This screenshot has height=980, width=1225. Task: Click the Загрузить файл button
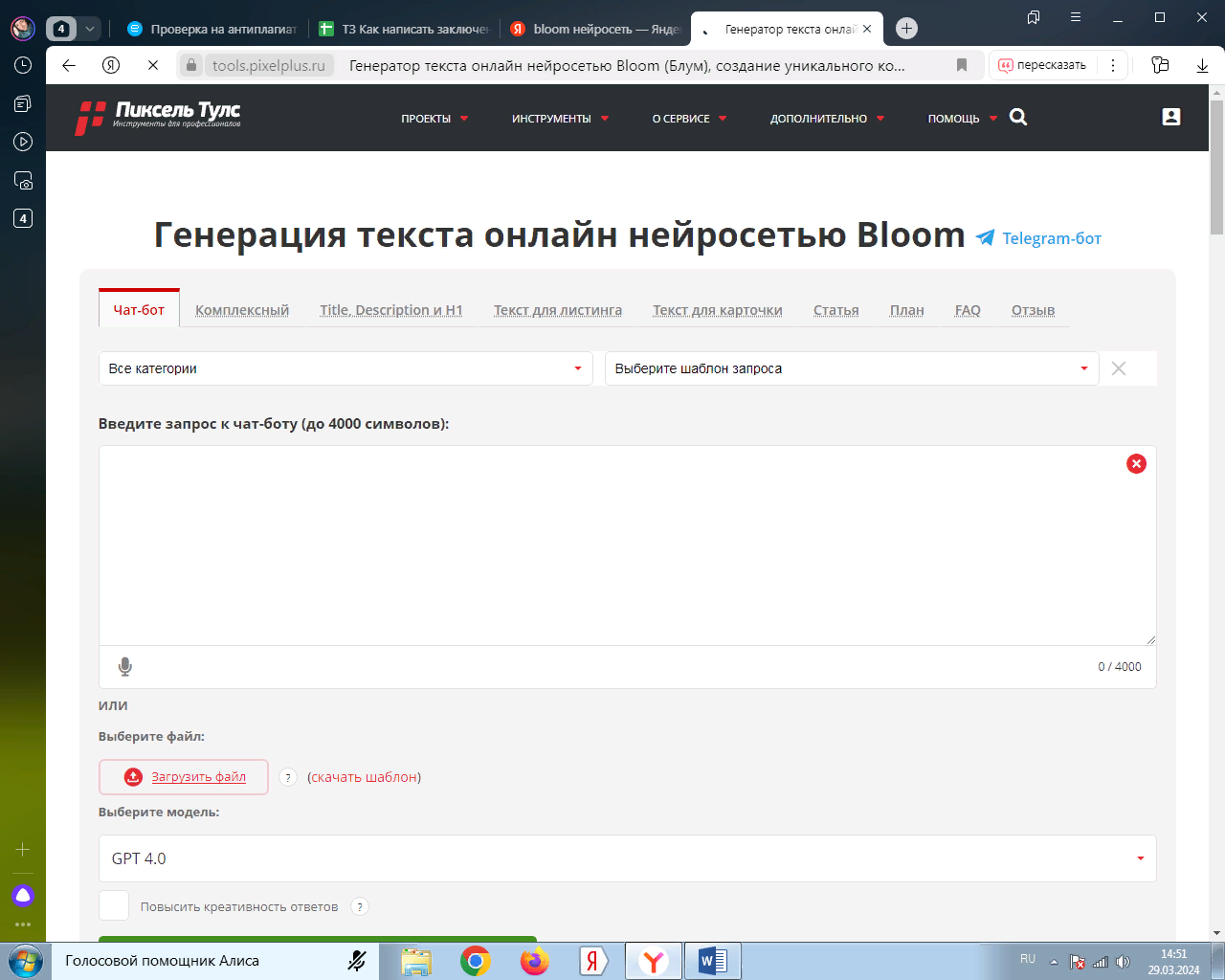point(184,777)
